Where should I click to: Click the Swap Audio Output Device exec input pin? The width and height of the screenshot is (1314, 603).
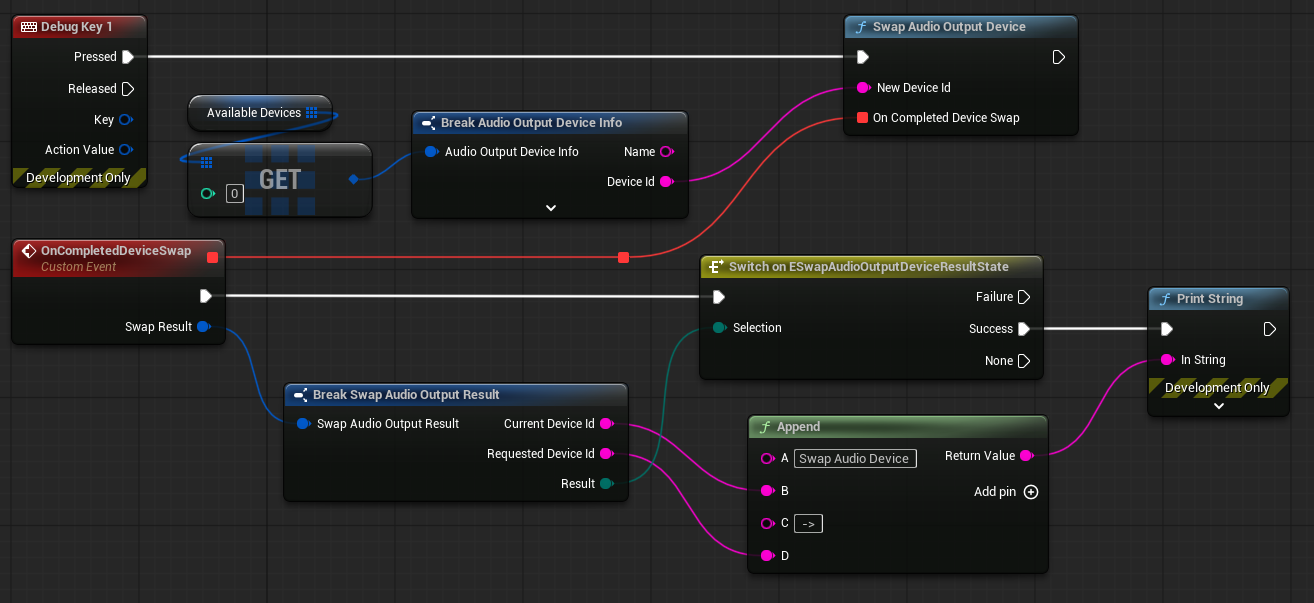[x=863, y=57]
